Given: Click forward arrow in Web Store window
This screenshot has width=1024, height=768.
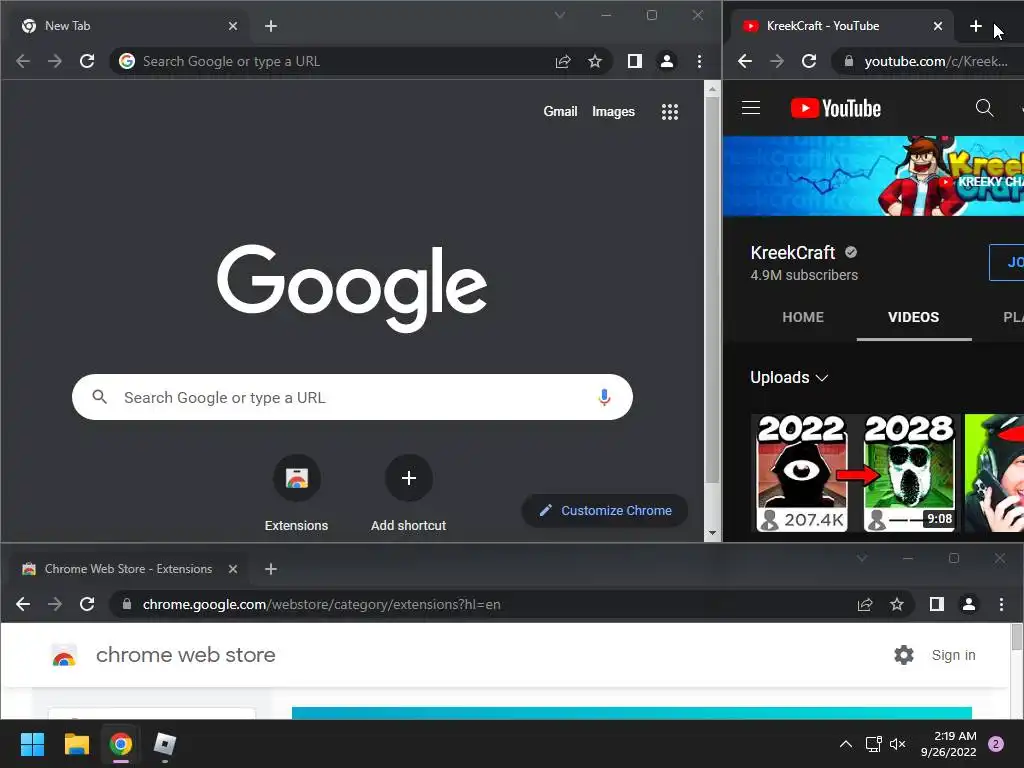Looking at the screenshot, I should (55, 605).
